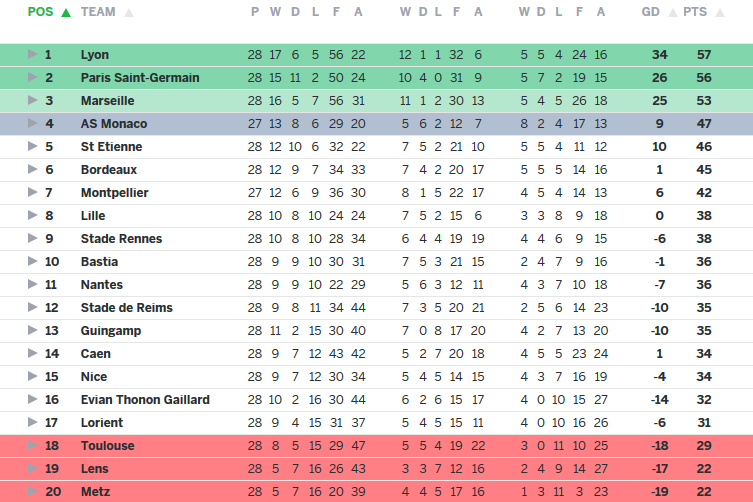Click the sort arrow next to TEAM

point(129,13)
